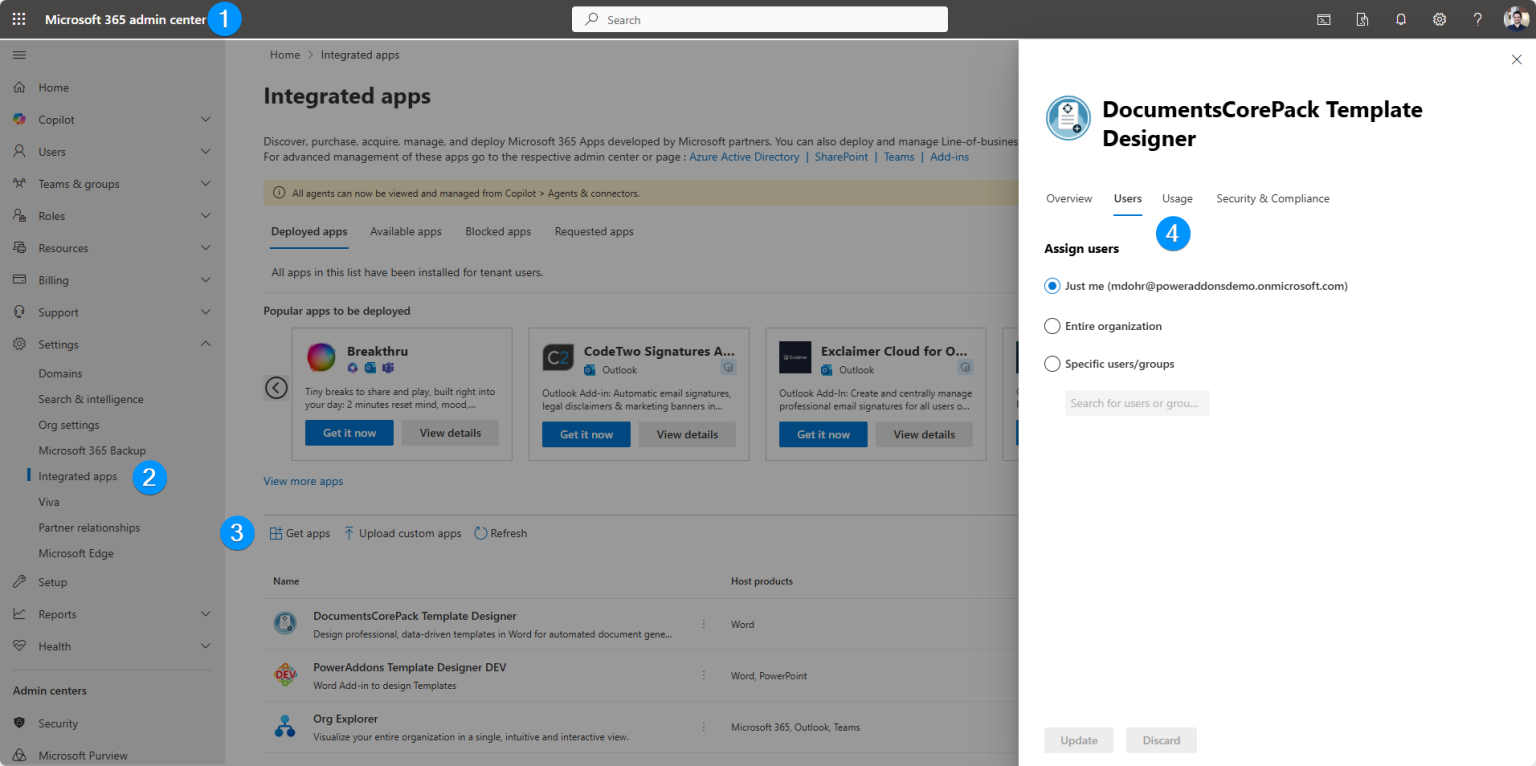Open Get apps from the toolbar
The width and height of the screenshot is (1536, 766).
click(x=299, y=533)
